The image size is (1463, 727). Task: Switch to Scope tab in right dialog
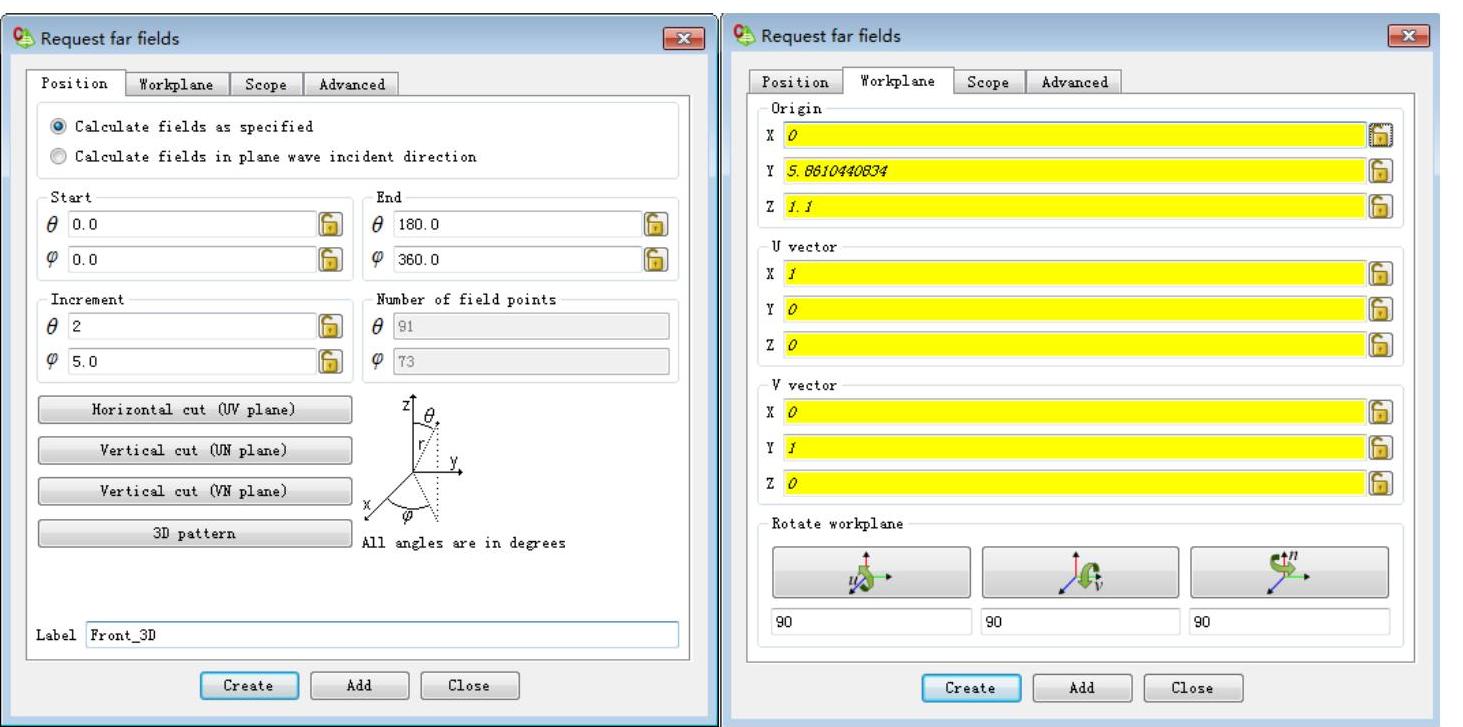click(988, 82)
